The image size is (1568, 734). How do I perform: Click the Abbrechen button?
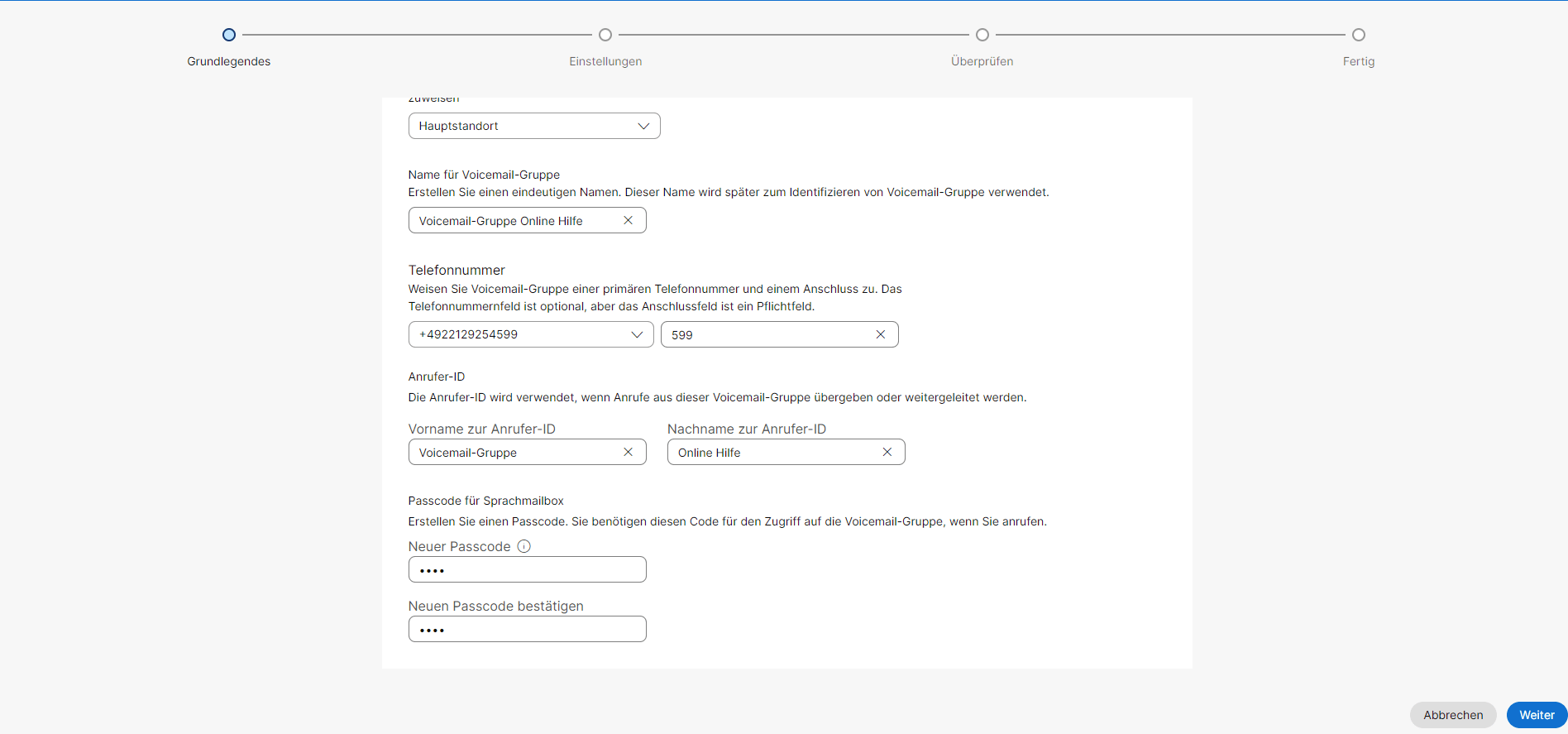click(x=1453, y=715)
